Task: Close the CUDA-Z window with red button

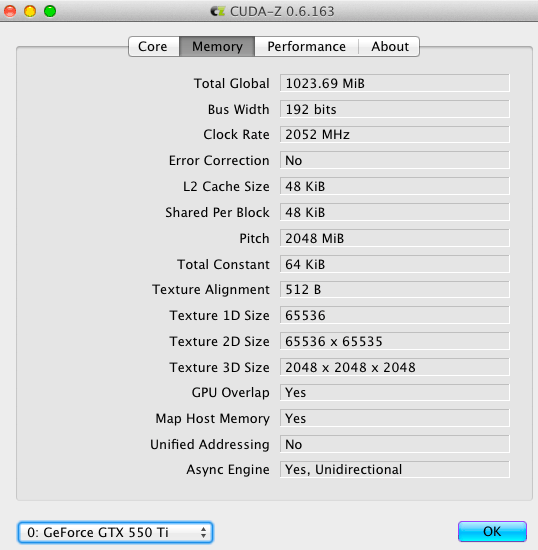Action: pos(10,11)
